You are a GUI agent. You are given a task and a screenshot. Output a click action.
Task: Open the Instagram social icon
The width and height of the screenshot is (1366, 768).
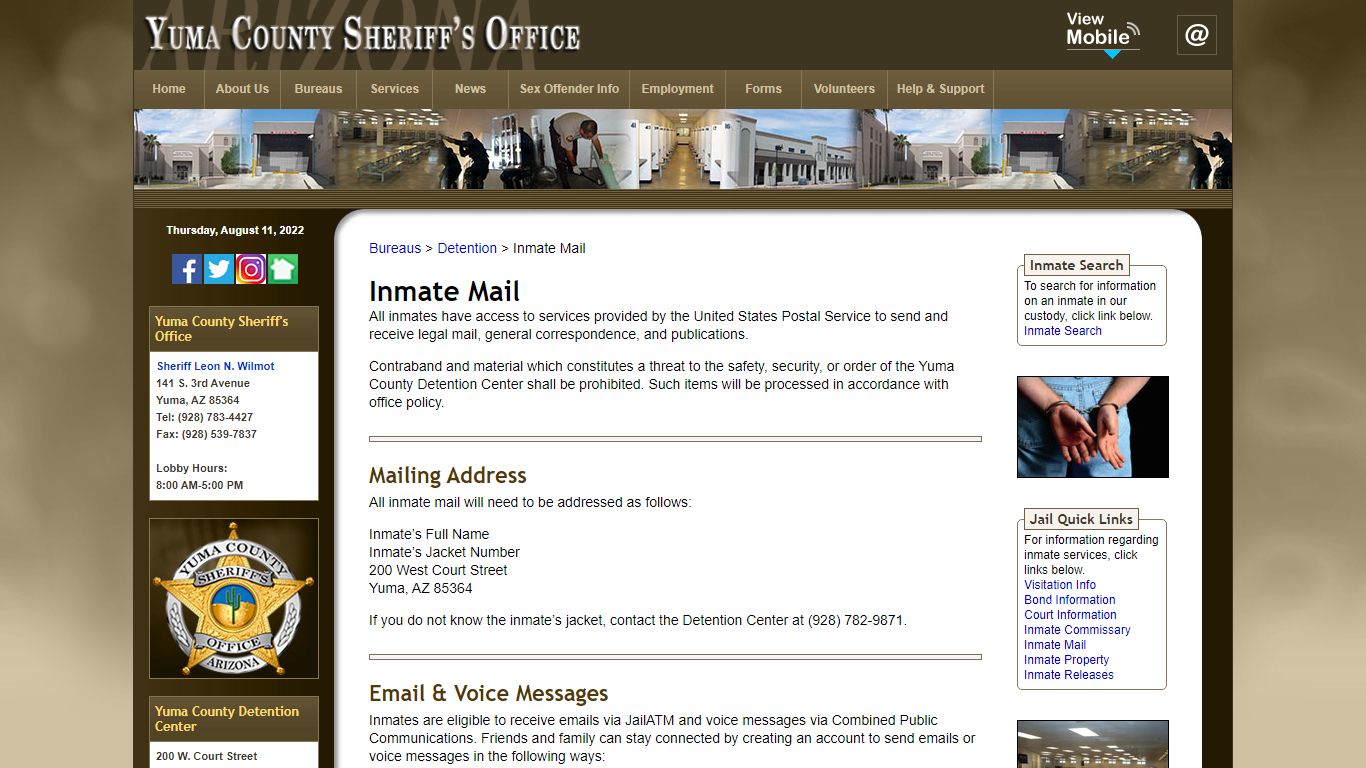(251, 269)
